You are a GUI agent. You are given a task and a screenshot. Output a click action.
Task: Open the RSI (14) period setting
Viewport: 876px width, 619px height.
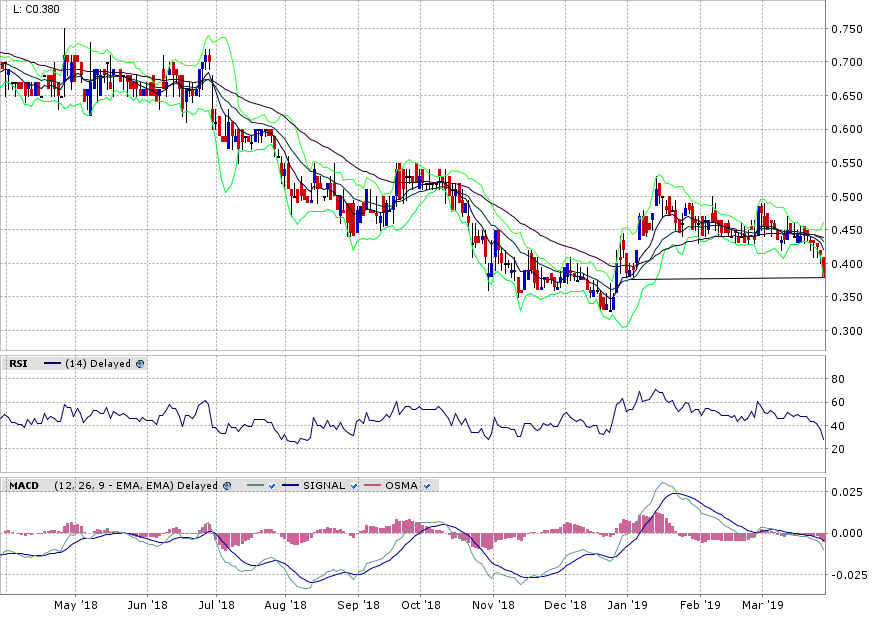(x=74, y=364)
